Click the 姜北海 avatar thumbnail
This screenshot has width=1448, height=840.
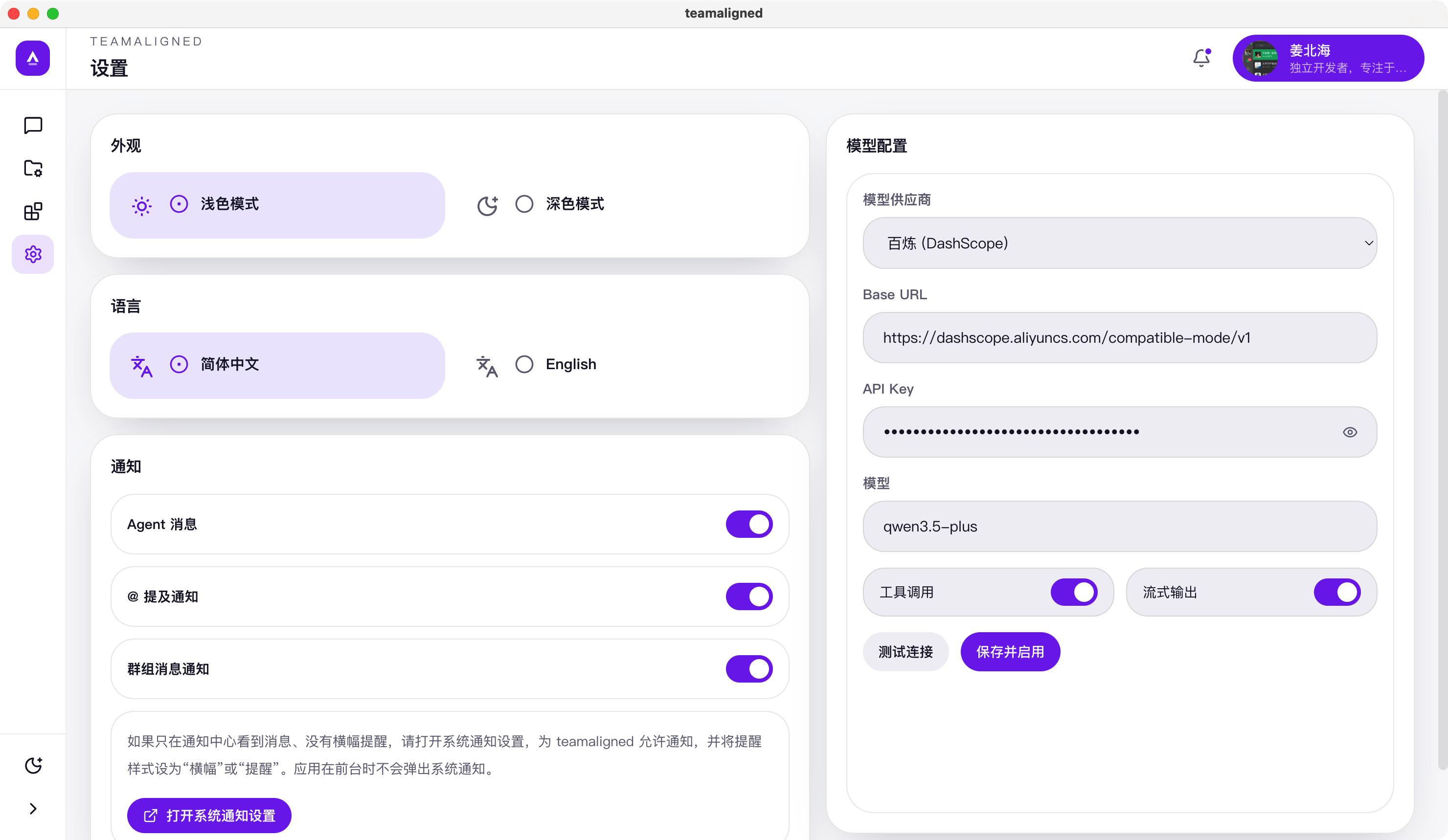point(1260,58)
